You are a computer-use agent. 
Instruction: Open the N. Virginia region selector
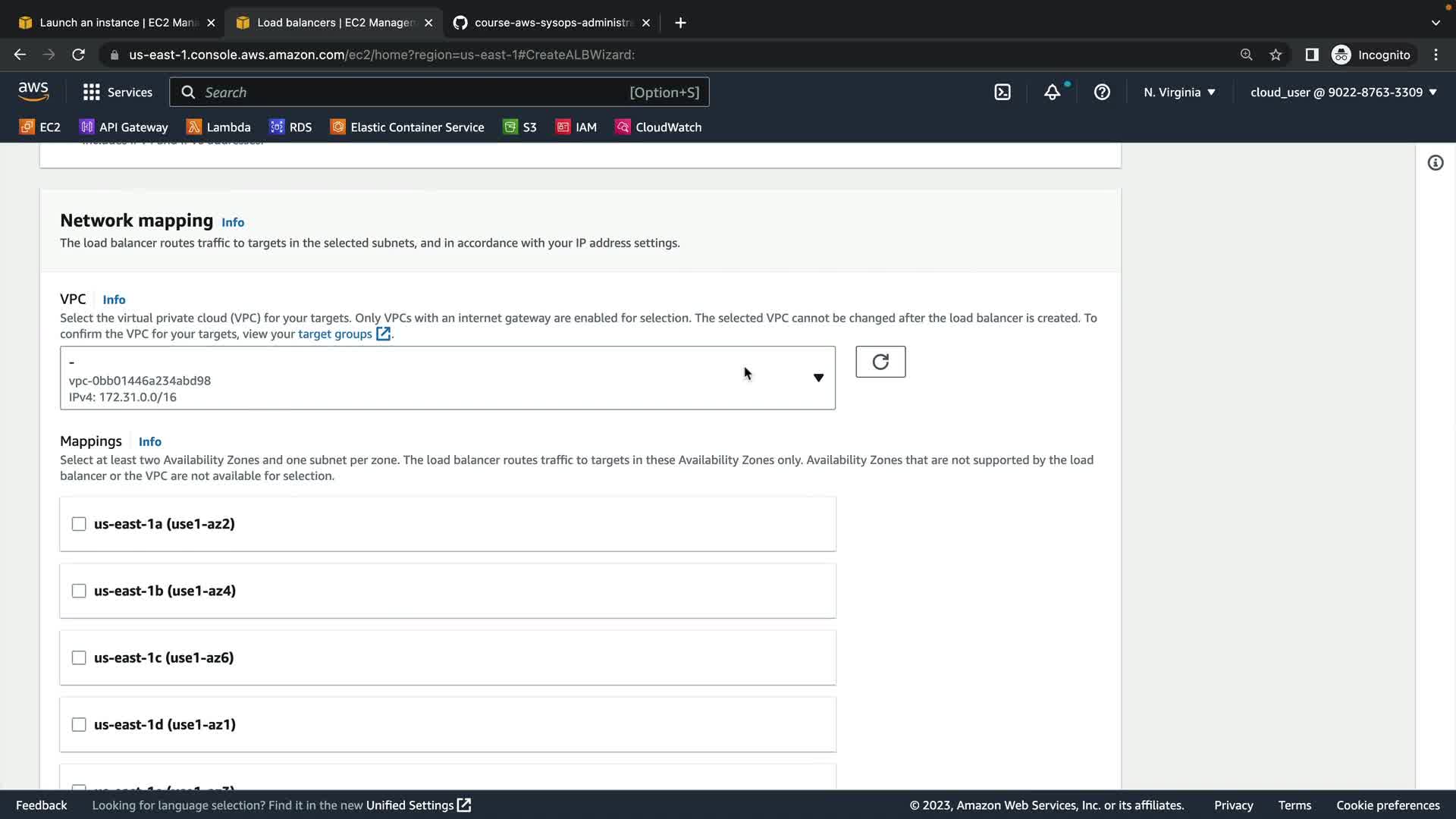coord(1179,93)
